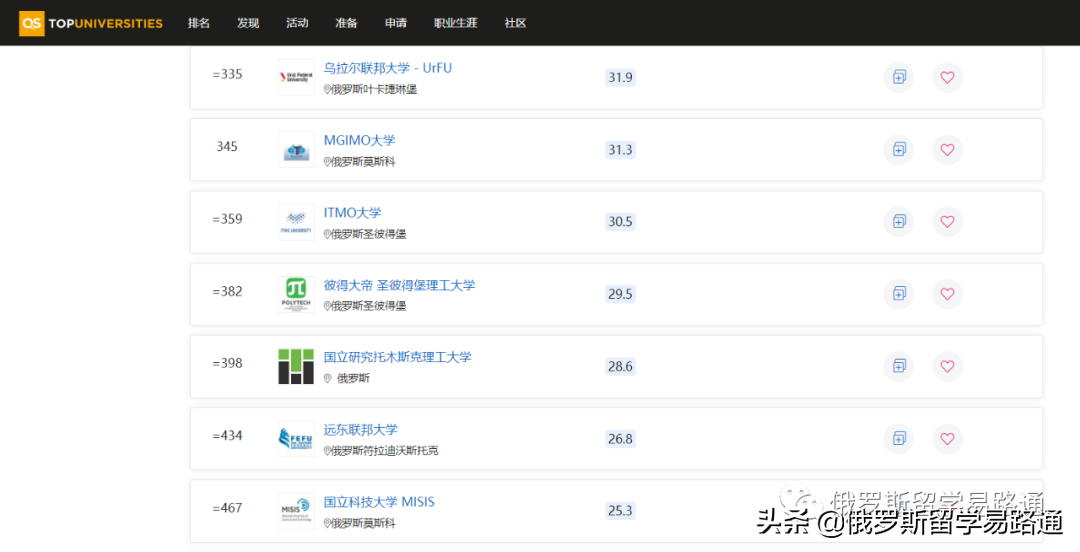Open MGIMO大学 university link
Image resolution: width=1080 pixels, height=552 pixels.
360,140
